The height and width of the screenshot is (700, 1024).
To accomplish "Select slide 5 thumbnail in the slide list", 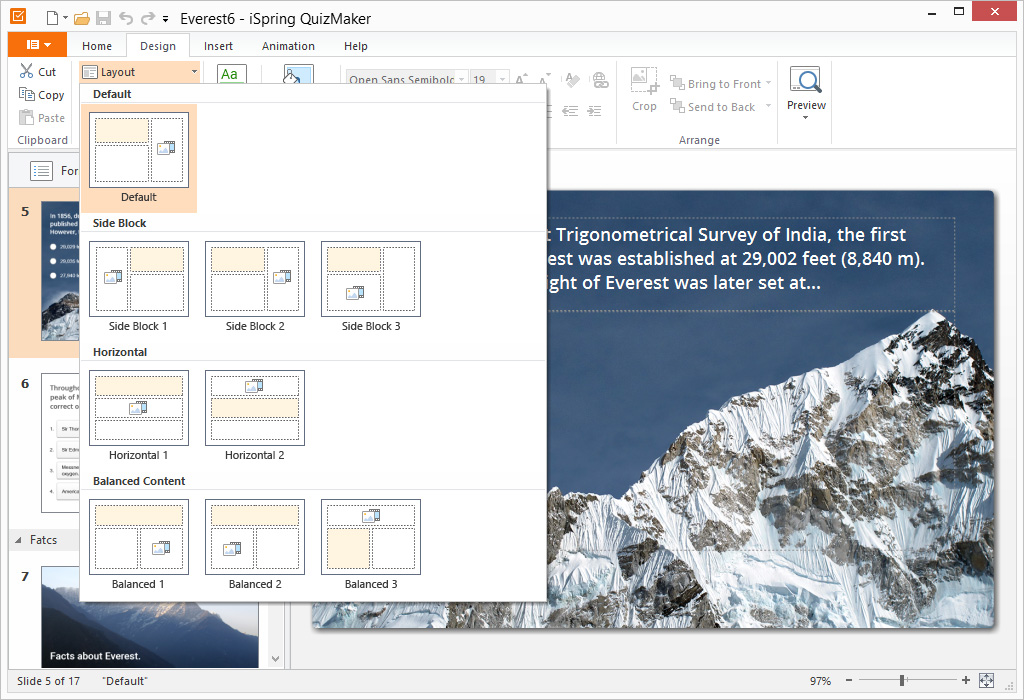I will coord(60,271).
